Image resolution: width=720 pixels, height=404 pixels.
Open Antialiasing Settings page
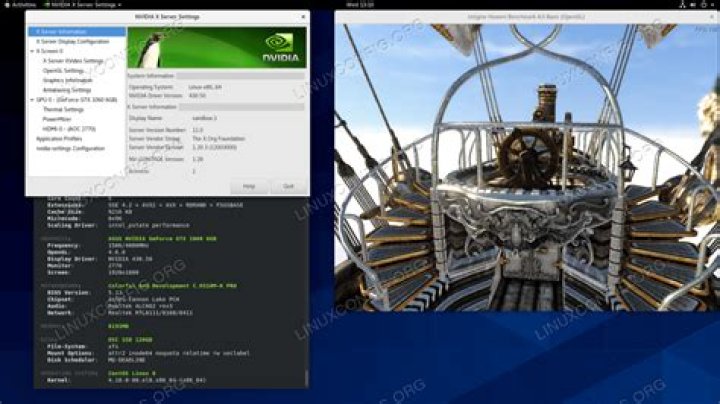click(x=67, y=90)
